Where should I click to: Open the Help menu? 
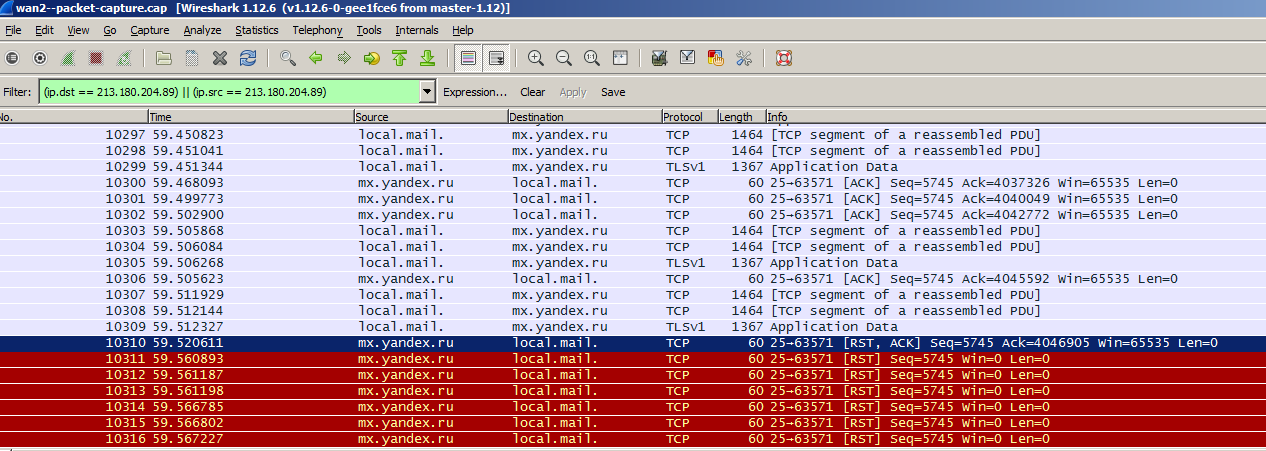(x=462, y=31)
